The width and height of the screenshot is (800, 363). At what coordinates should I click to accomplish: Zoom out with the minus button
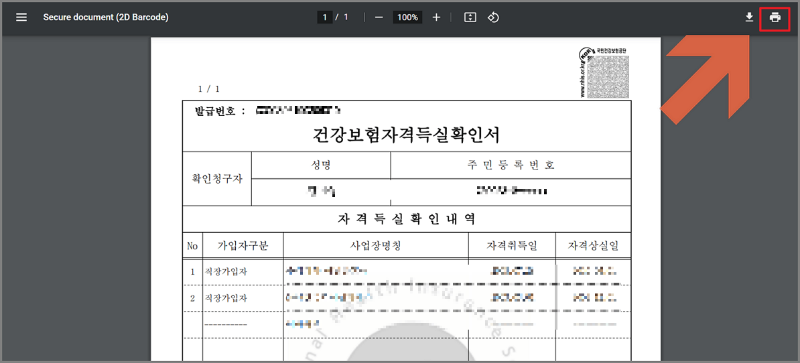[x=379, y=17]
